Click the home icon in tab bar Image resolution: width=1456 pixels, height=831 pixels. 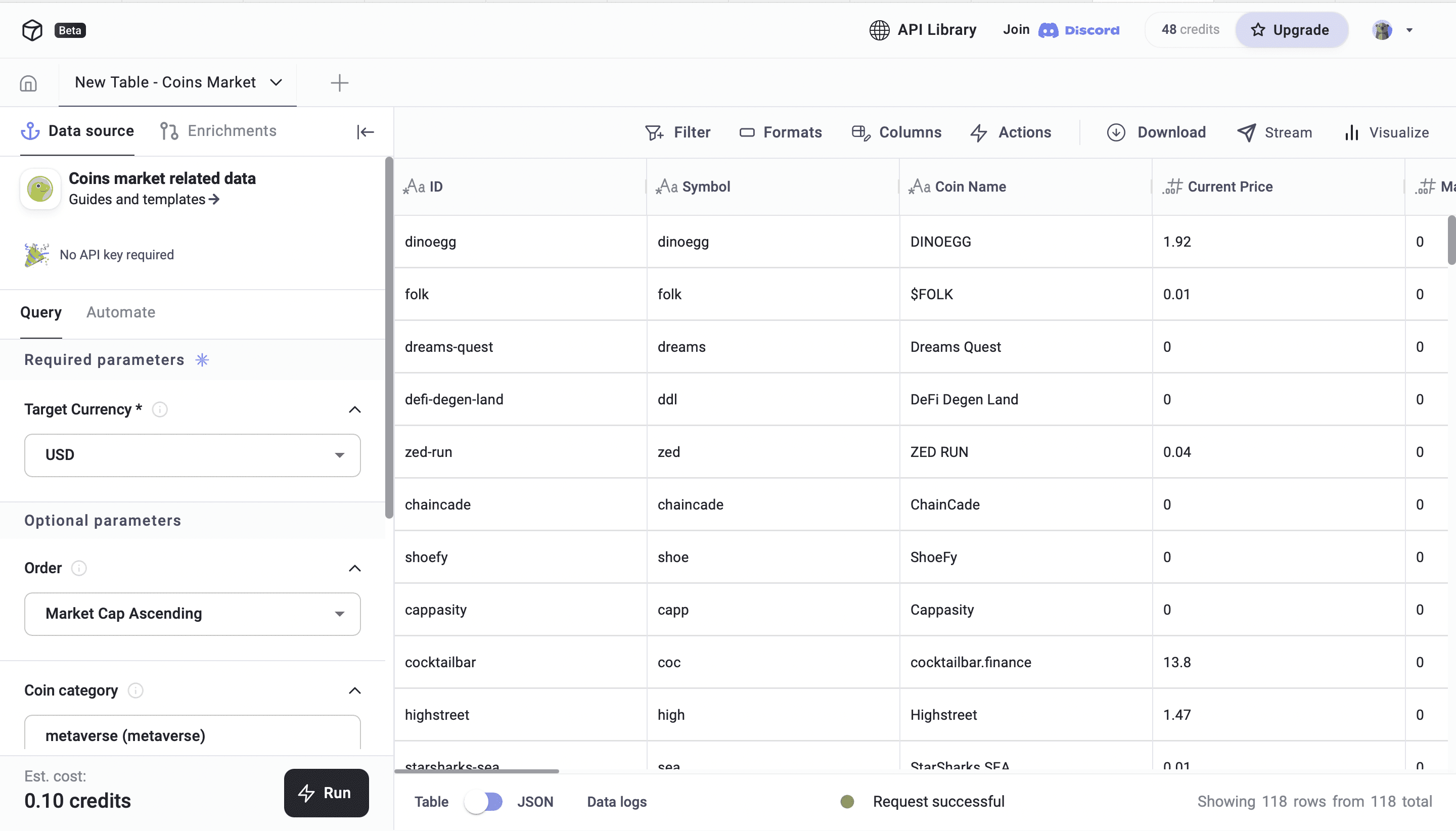pos(28,83)
